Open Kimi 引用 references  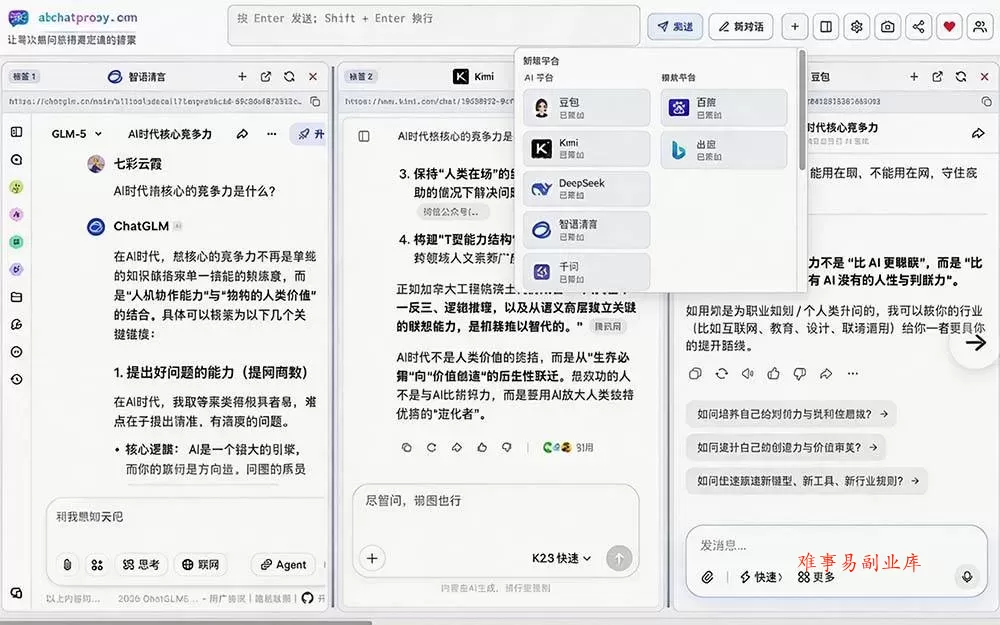point(568,448)
